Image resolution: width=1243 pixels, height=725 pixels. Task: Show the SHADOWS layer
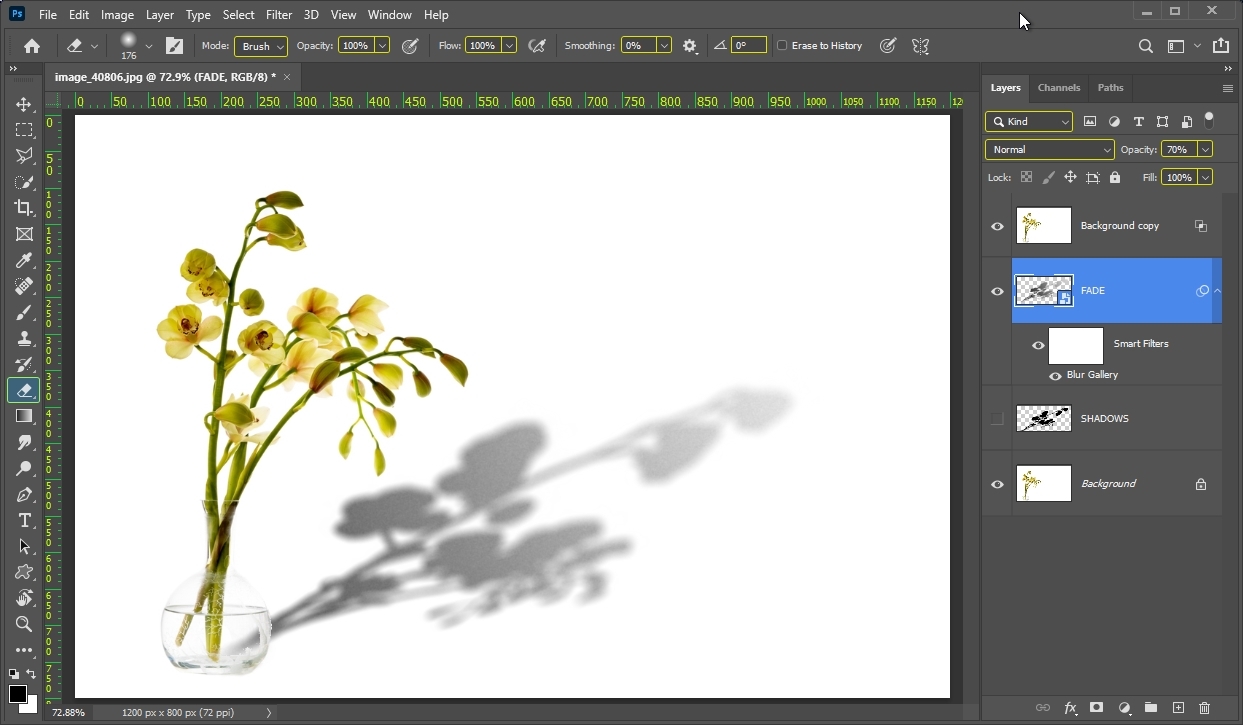pos(997,419)
